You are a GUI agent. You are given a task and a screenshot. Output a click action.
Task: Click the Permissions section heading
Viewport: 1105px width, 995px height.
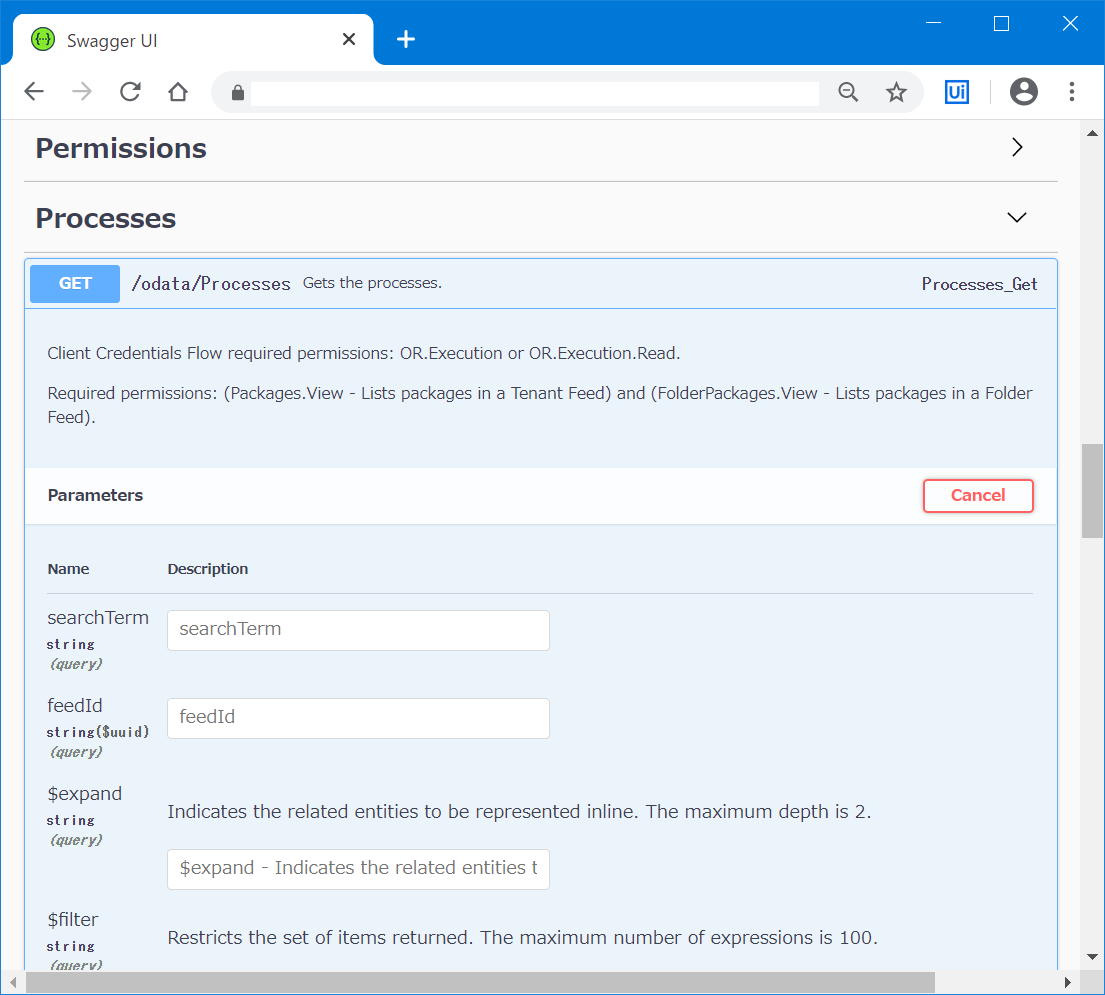tap(121, 148)
